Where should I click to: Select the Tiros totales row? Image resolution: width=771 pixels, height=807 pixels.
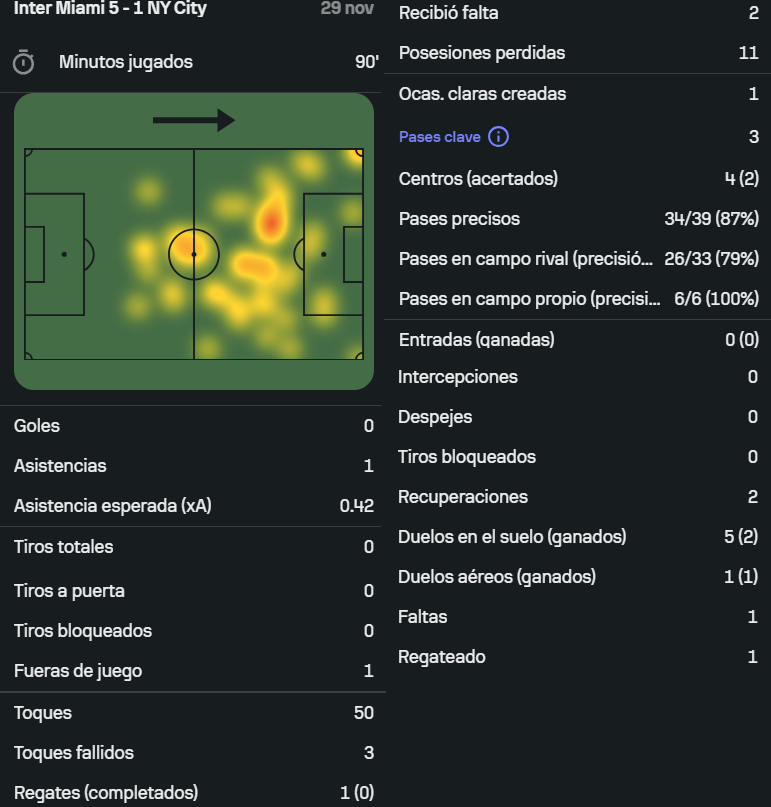click(x=193, y=547)
